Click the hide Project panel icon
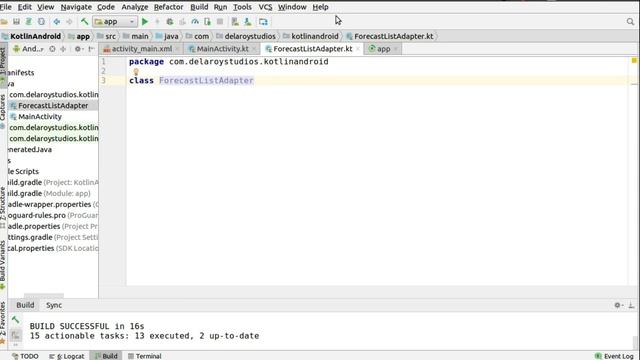 pos(91,49)
